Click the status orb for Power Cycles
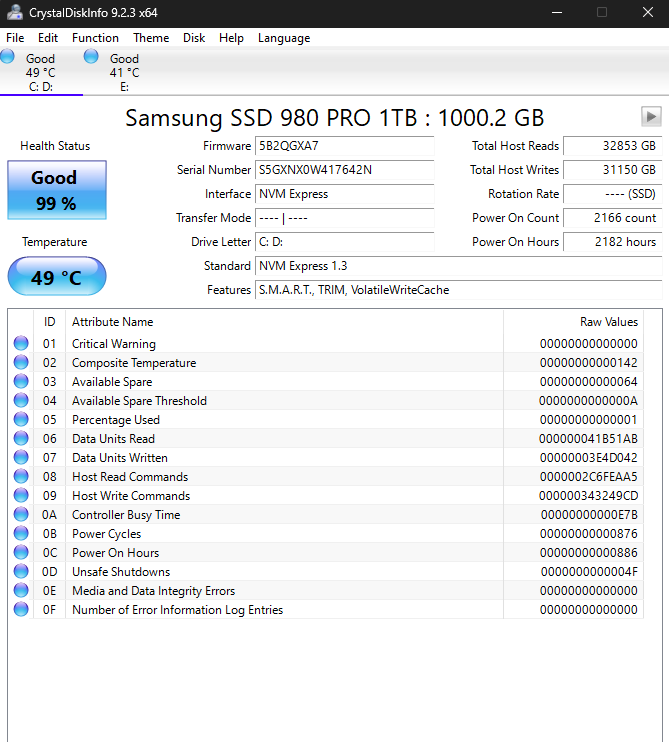Image resolution: width=669 pixels, height=742 pixels. pos(21,533)
